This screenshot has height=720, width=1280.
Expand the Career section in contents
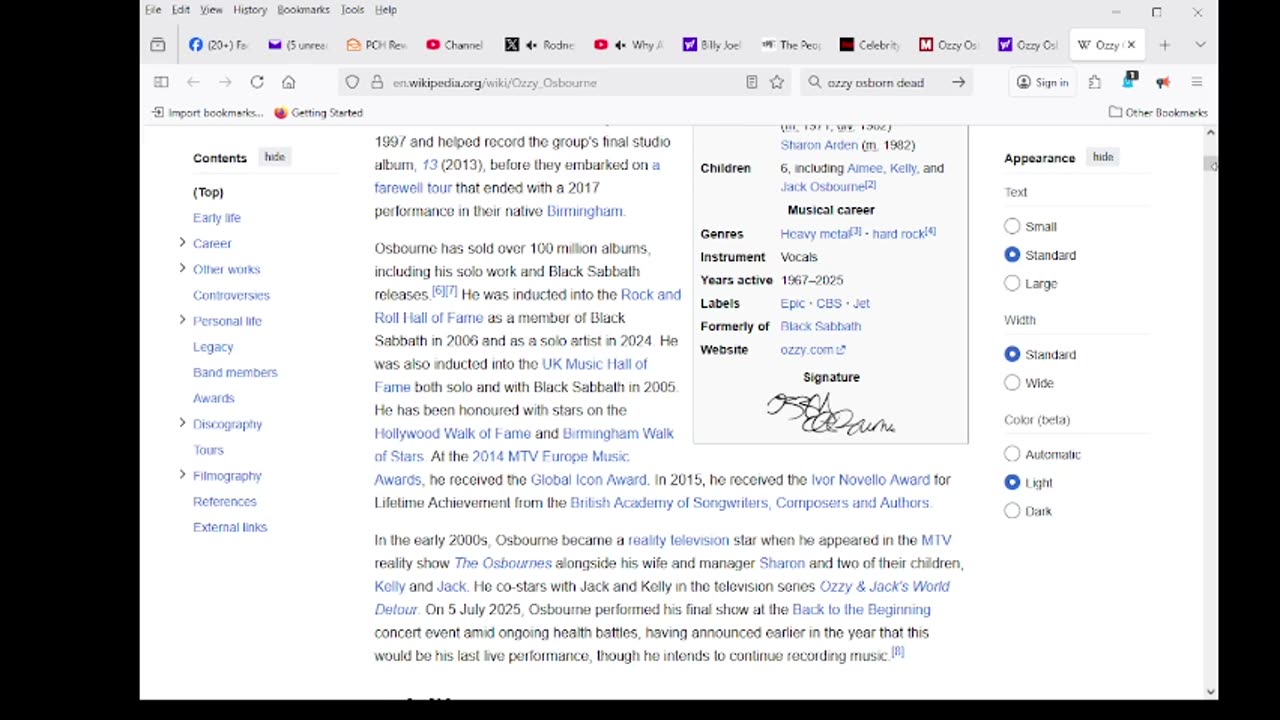pyautogui.click(x=182, y=243)
